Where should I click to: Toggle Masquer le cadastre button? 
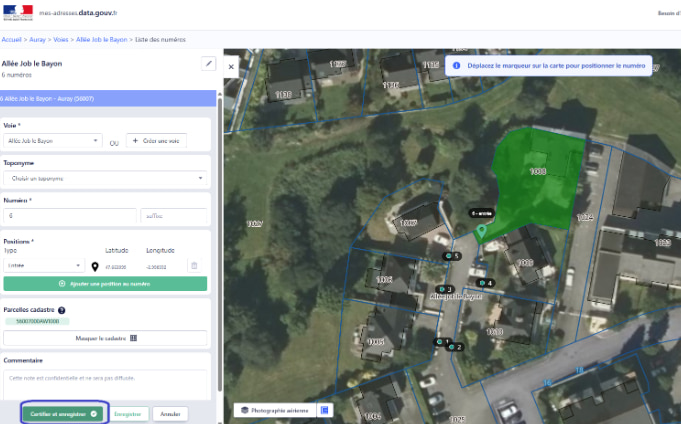click(105, 338)
